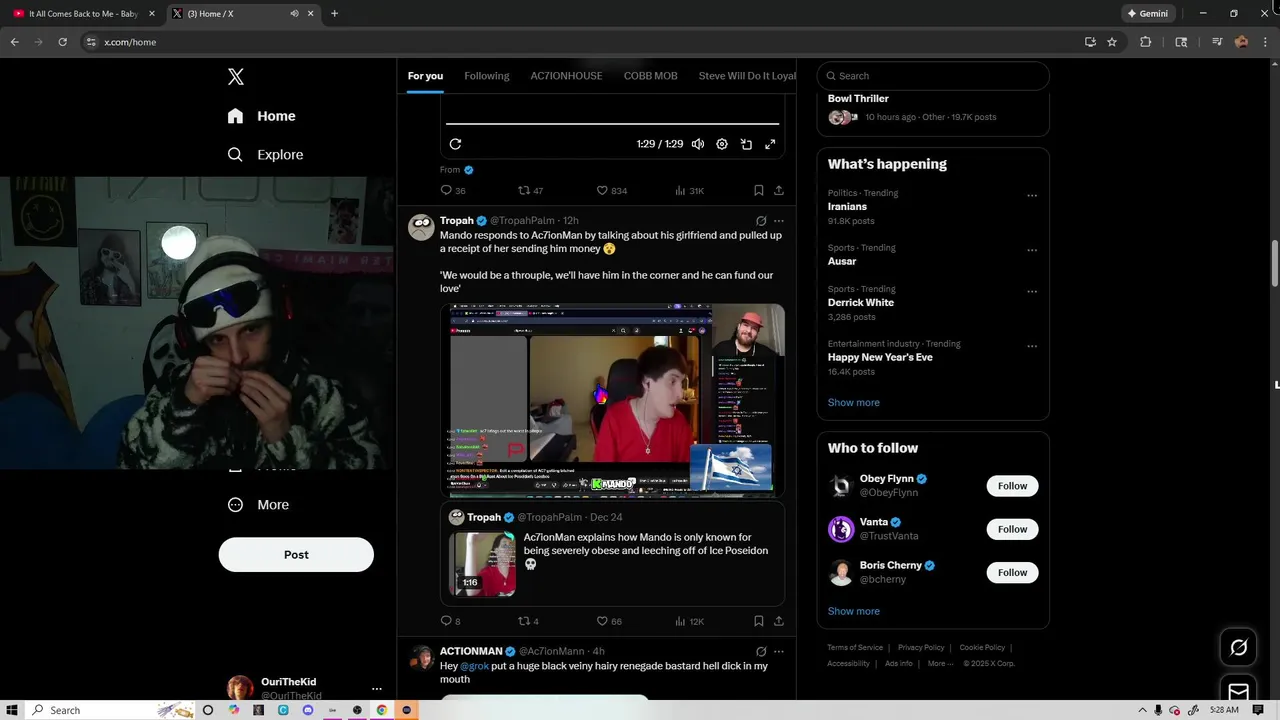Click the Gemini button in Chrome
1280x720 pixels.
[1147, 13]
